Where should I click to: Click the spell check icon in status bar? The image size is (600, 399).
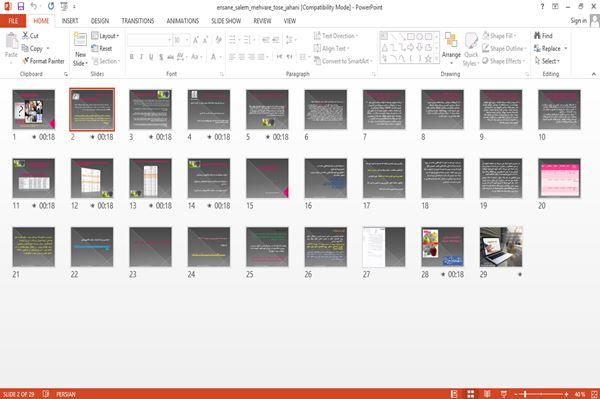(x=46, y=394)
